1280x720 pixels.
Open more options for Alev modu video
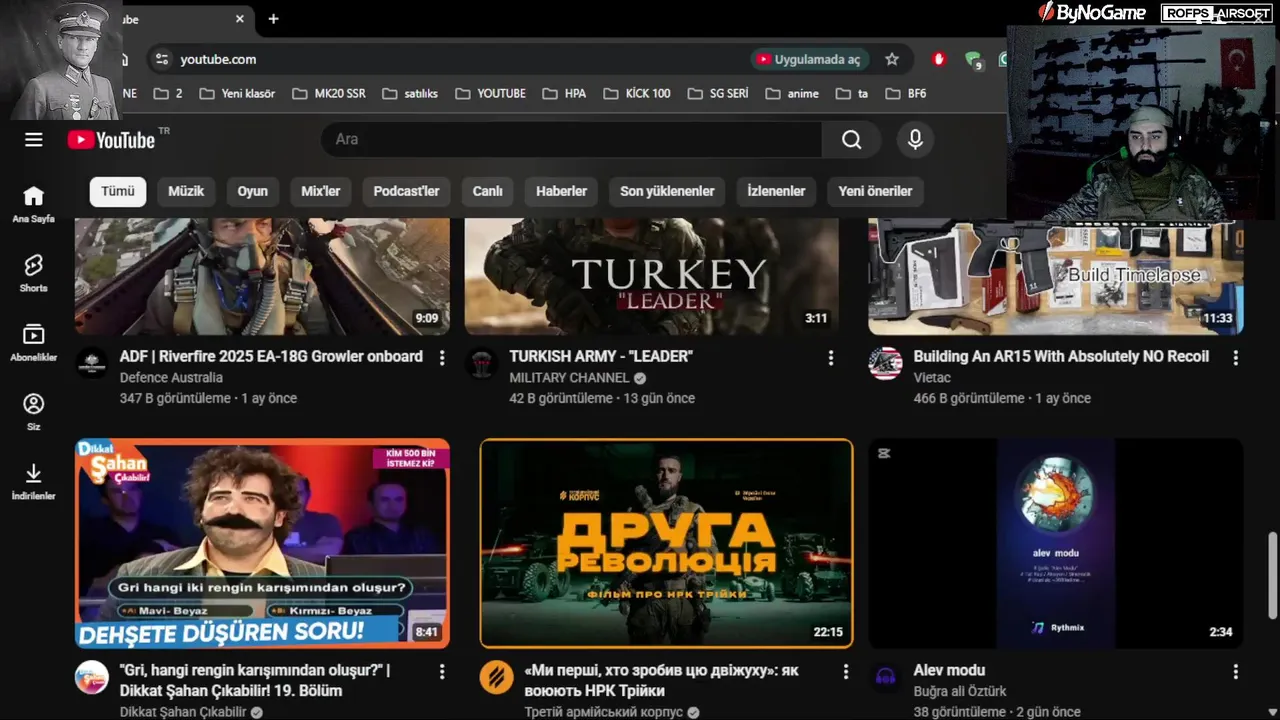(1235, 671)
